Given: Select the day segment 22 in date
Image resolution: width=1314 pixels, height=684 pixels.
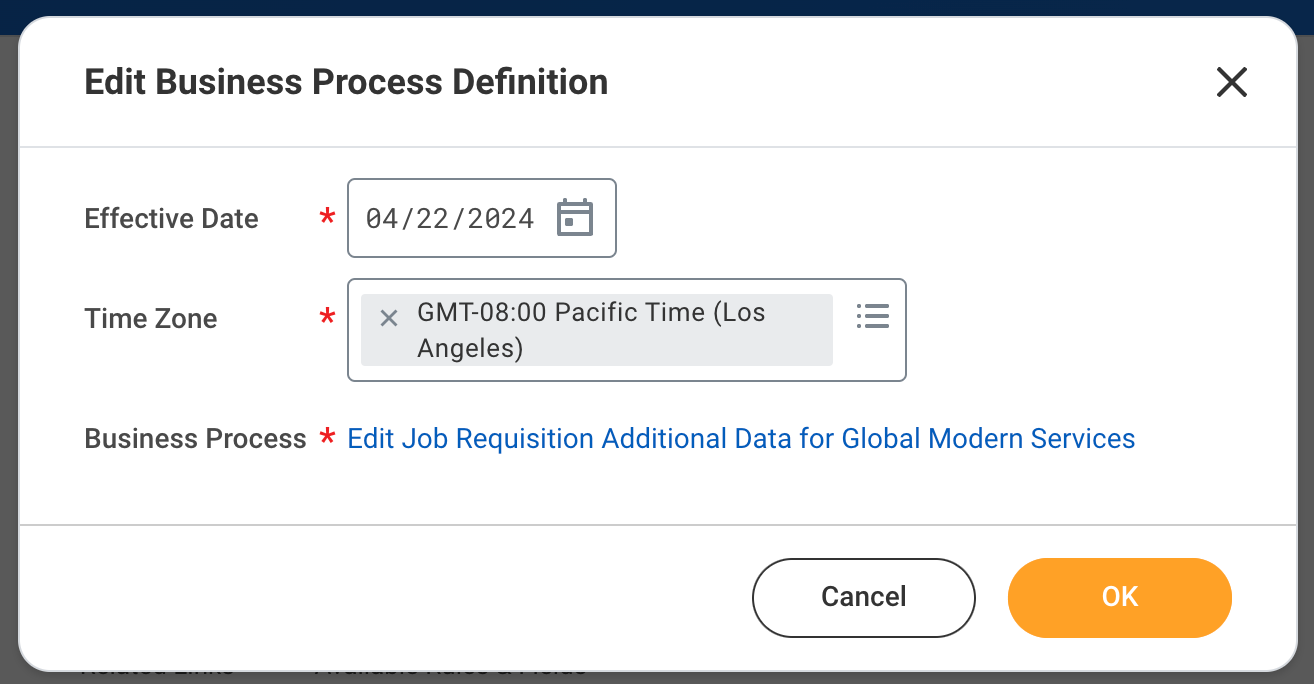Looking at the screenshot, I should point(432,218).
